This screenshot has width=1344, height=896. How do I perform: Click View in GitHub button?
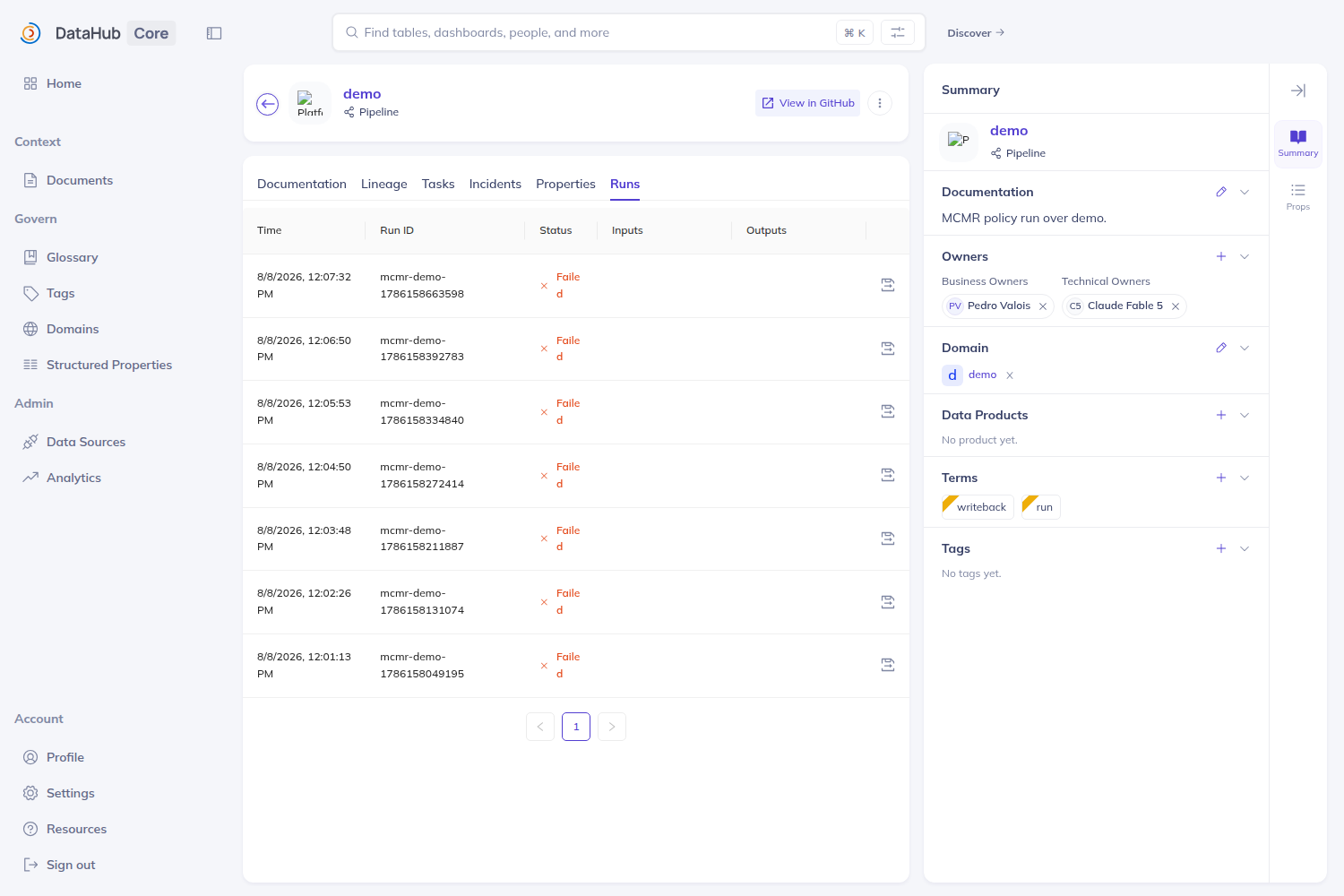pos(808,103)
